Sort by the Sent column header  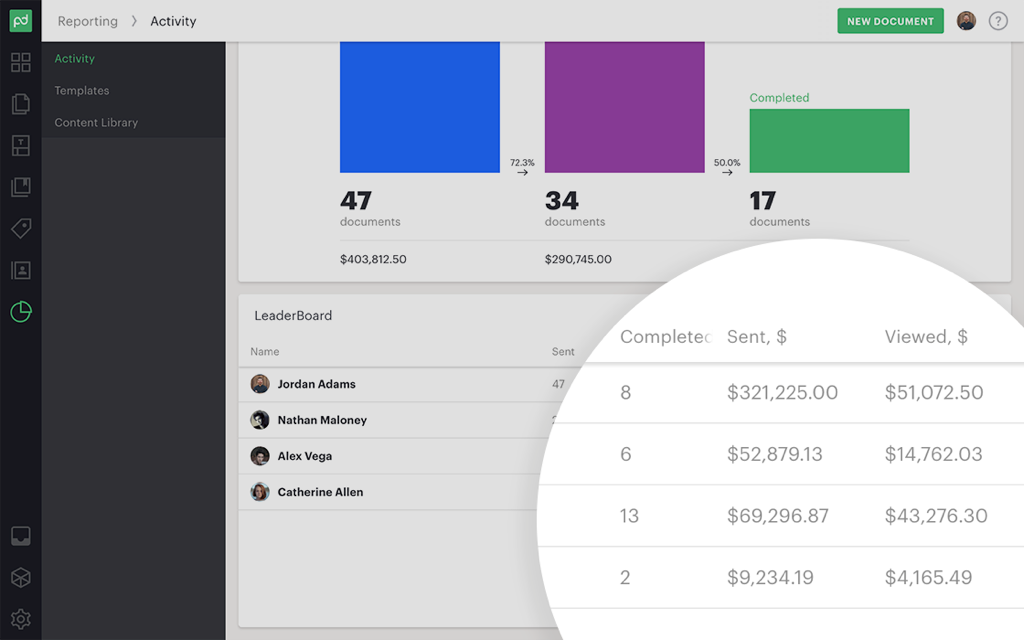(x=563, y=351)
